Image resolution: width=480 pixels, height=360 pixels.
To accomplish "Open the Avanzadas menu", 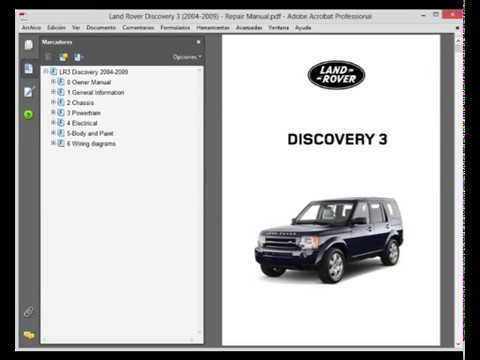I will tap(249, 28).
